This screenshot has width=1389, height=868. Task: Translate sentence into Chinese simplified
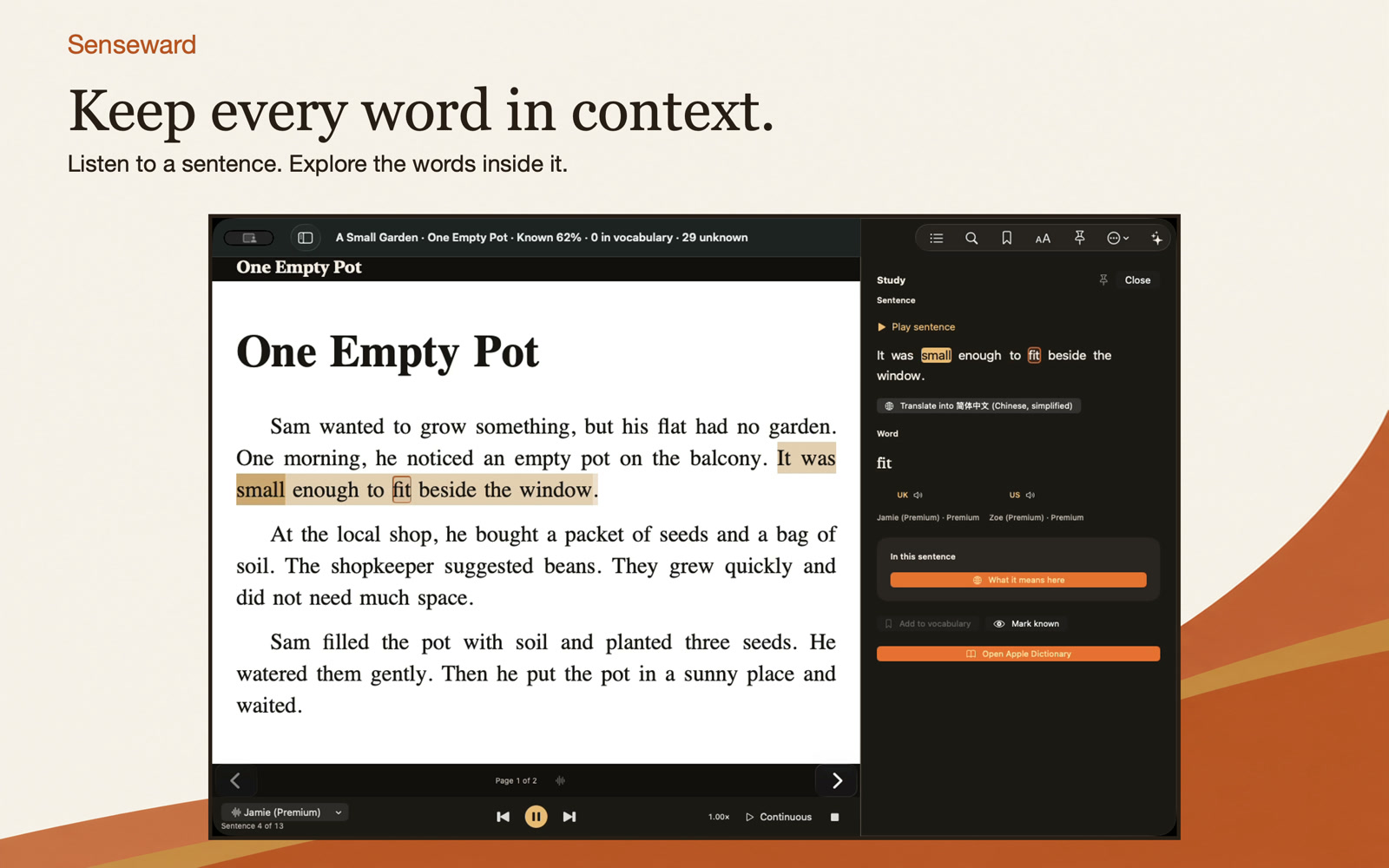pos(978,405)
